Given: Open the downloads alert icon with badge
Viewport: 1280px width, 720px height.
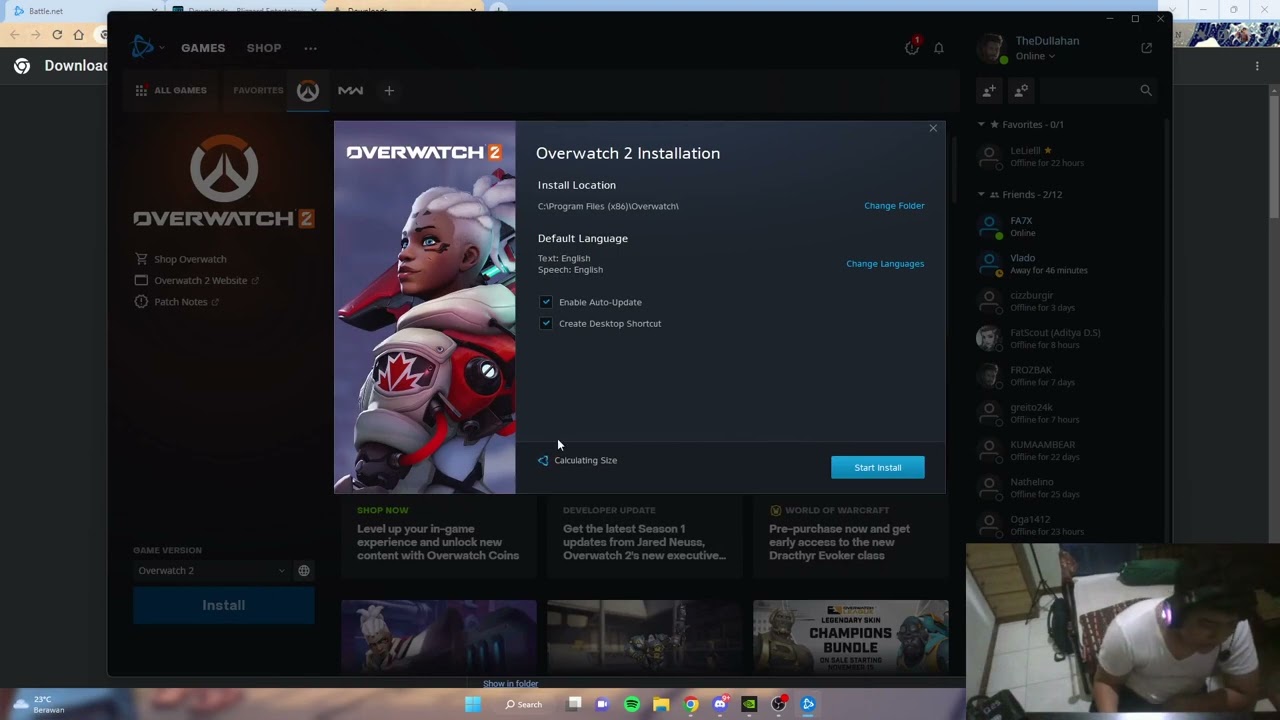Looking at the screenshot, I should pyautogui.click(x=911, y=47).
